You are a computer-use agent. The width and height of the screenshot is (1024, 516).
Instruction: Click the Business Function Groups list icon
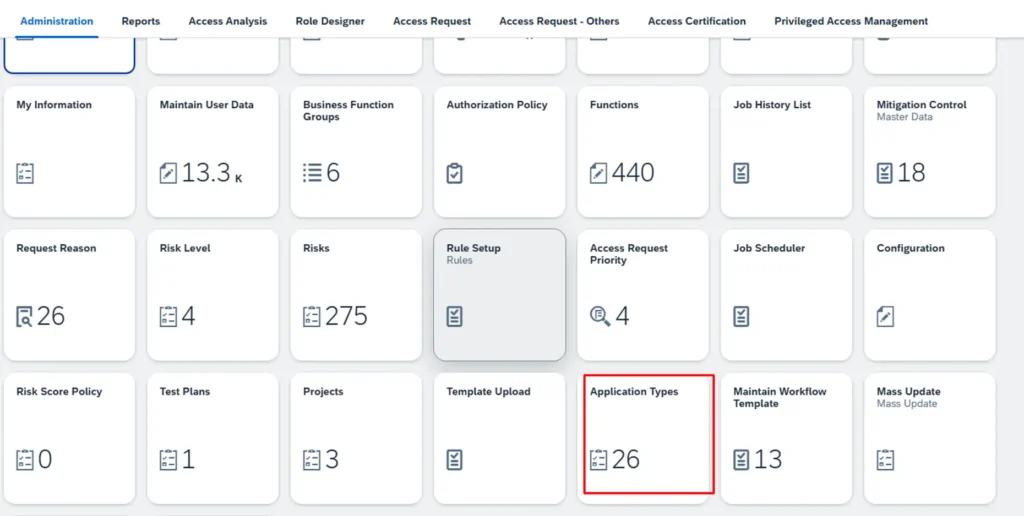(x=312, y=173)
